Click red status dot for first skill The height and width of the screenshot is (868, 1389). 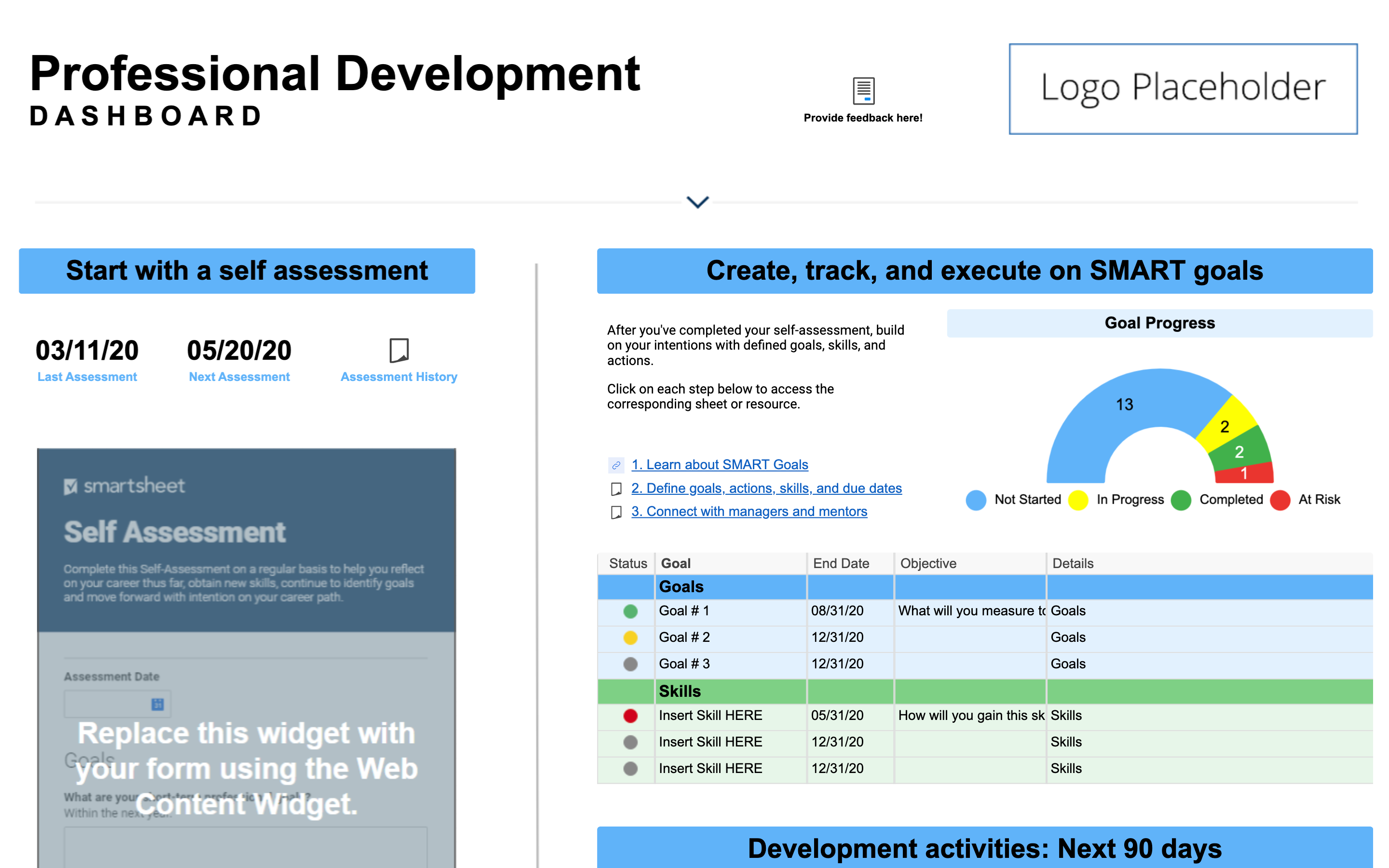(x=630, y=716)
